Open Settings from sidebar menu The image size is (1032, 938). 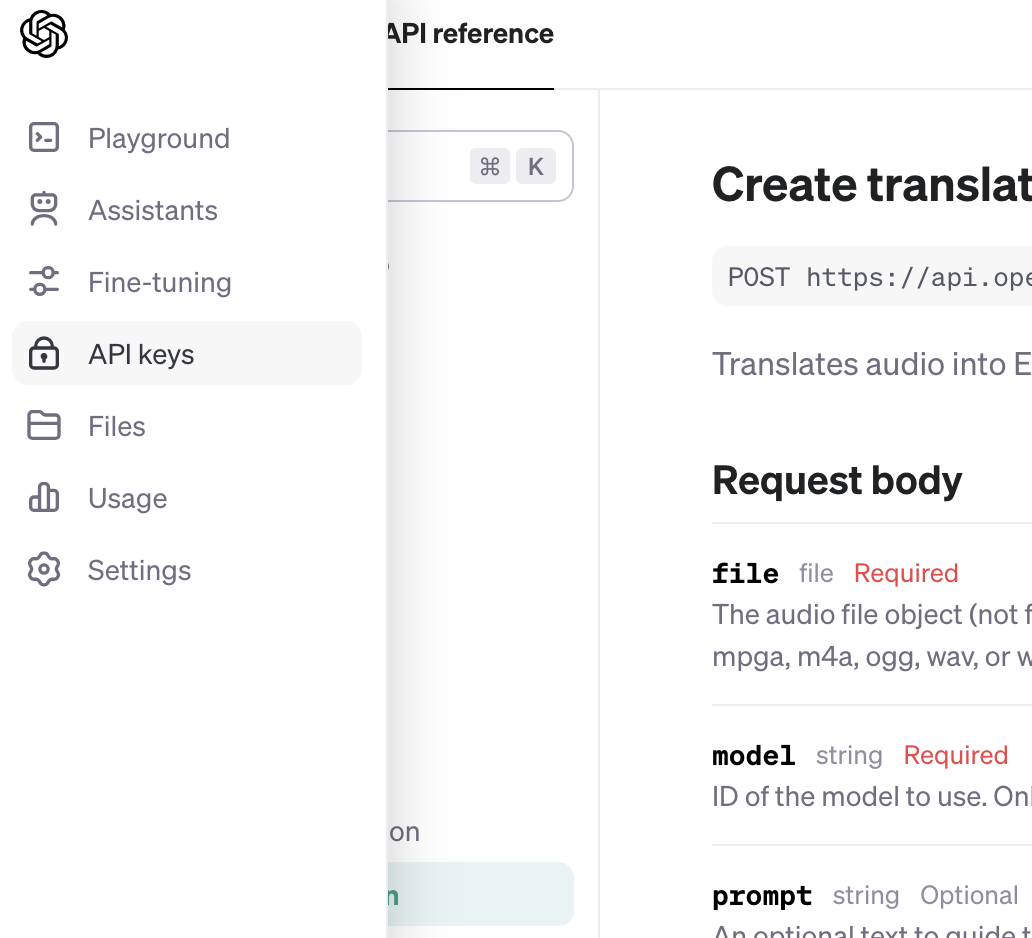(x=187, y=569)
